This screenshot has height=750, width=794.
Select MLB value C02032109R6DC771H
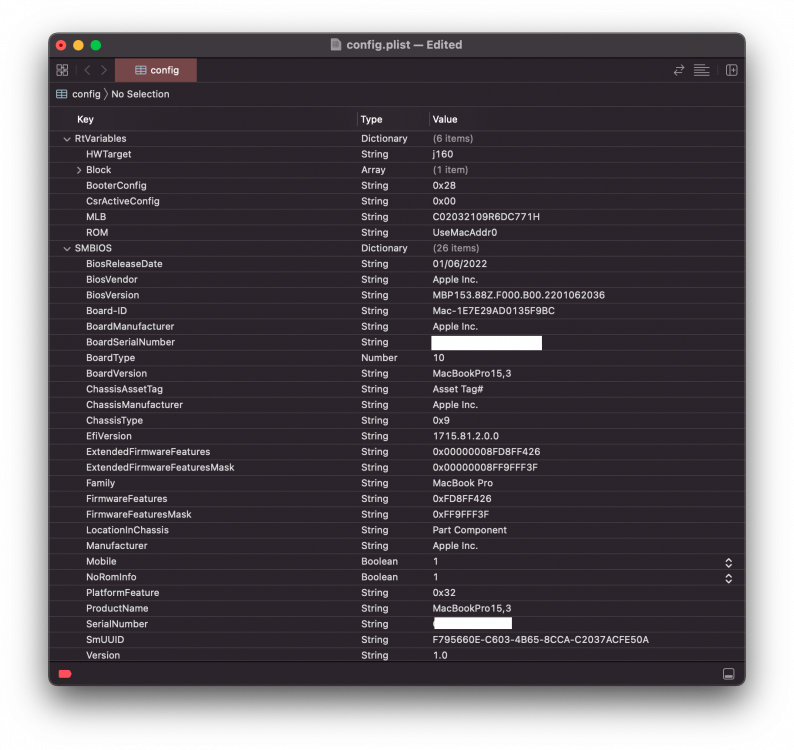(x=486, y=217)
